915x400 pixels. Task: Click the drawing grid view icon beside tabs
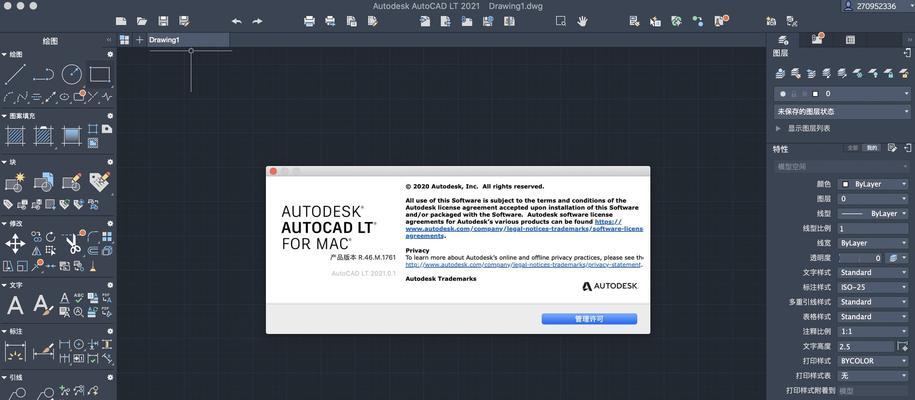pyautogui.click(x=124, y=40)
